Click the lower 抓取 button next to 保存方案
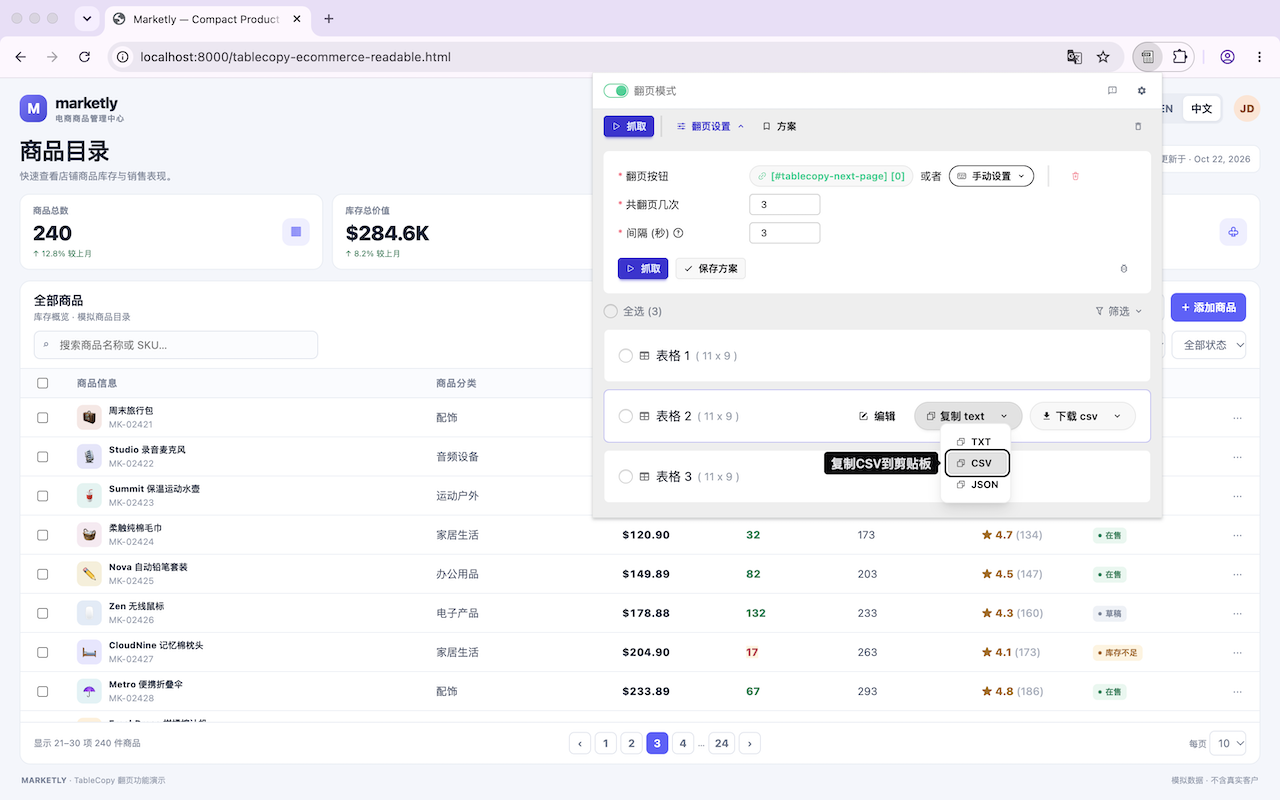Screen dimensions: 1280x800 (643, 269)
